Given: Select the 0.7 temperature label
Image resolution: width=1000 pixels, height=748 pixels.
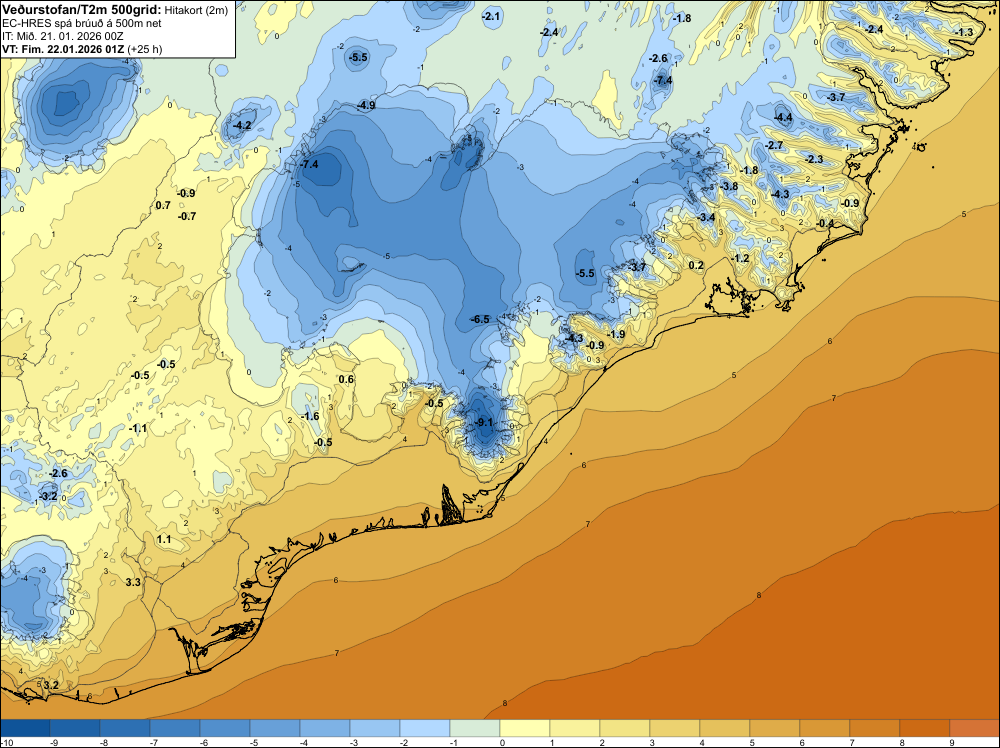Looking at the screenshot, I should click(163, 205).
